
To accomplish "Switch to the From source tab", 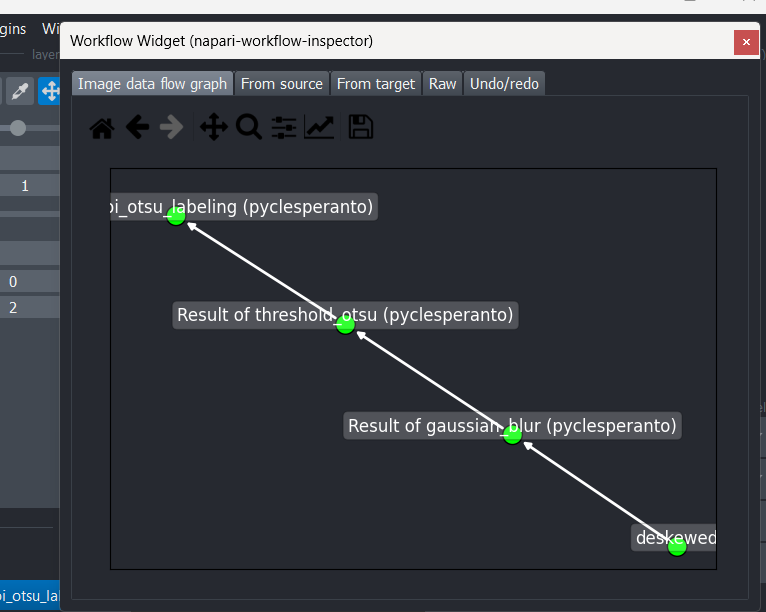I will (x=282, y=84).
